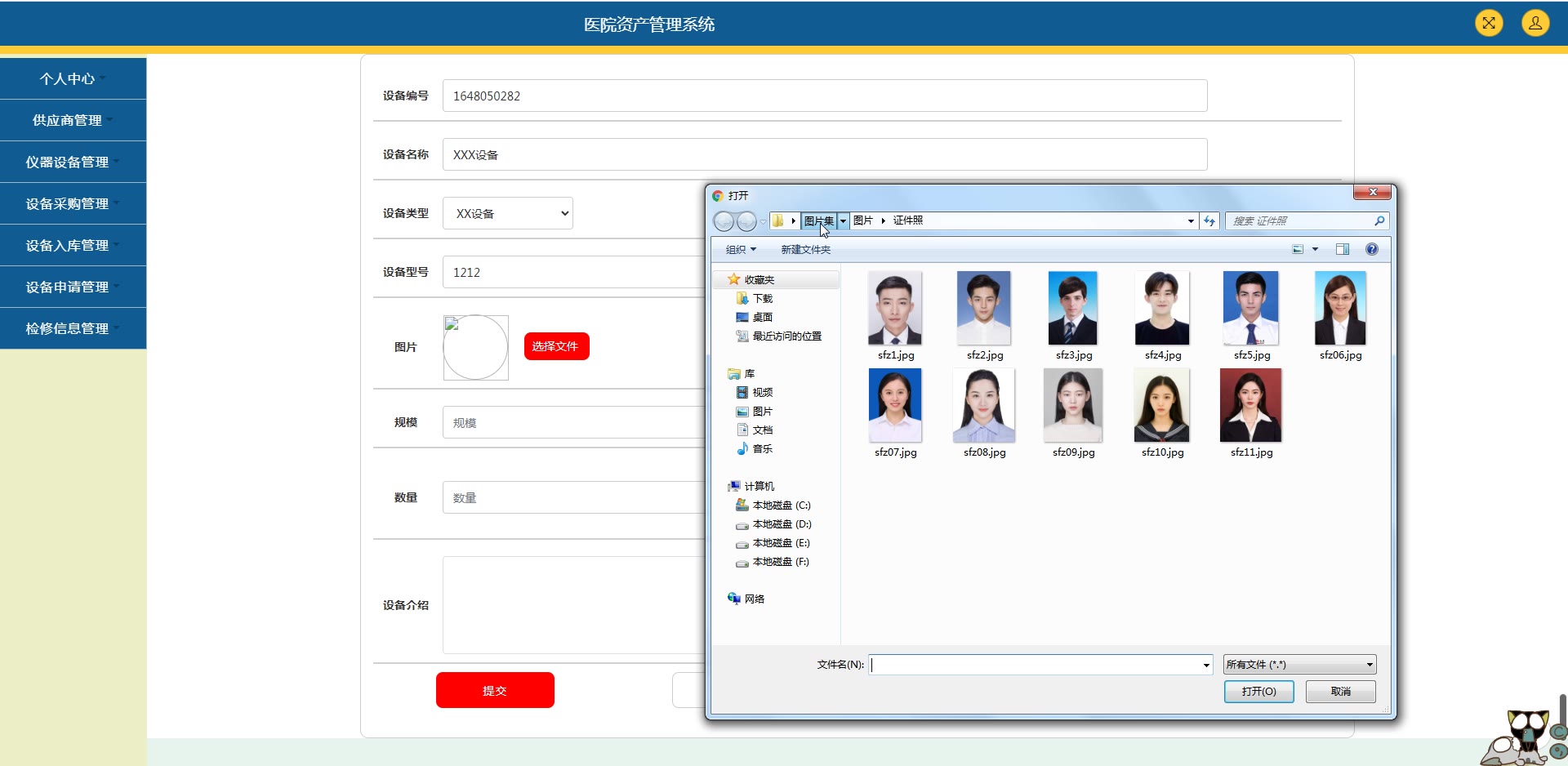Expand the file type dropdown 所有文件 (*.*)

pyautogui.click(x=1299, y=665)
